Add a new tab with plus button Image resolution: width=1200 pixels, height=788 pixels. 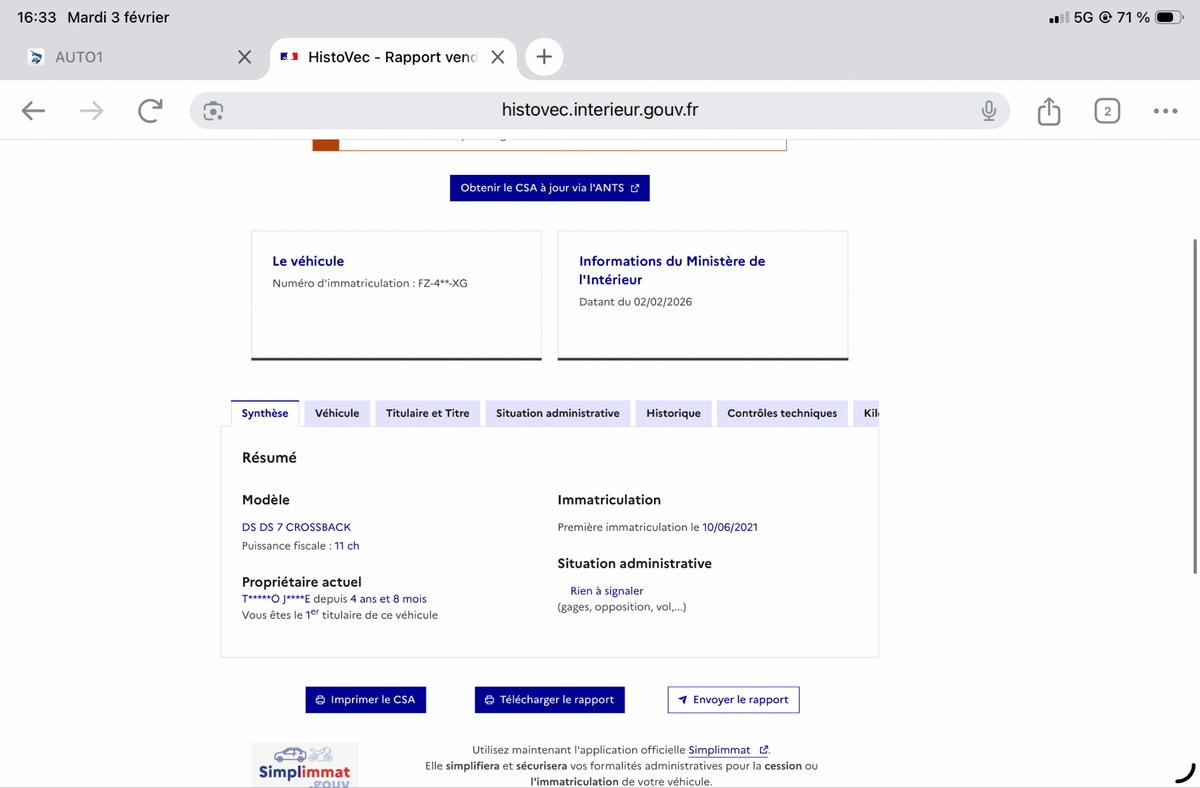click(544, 57)
